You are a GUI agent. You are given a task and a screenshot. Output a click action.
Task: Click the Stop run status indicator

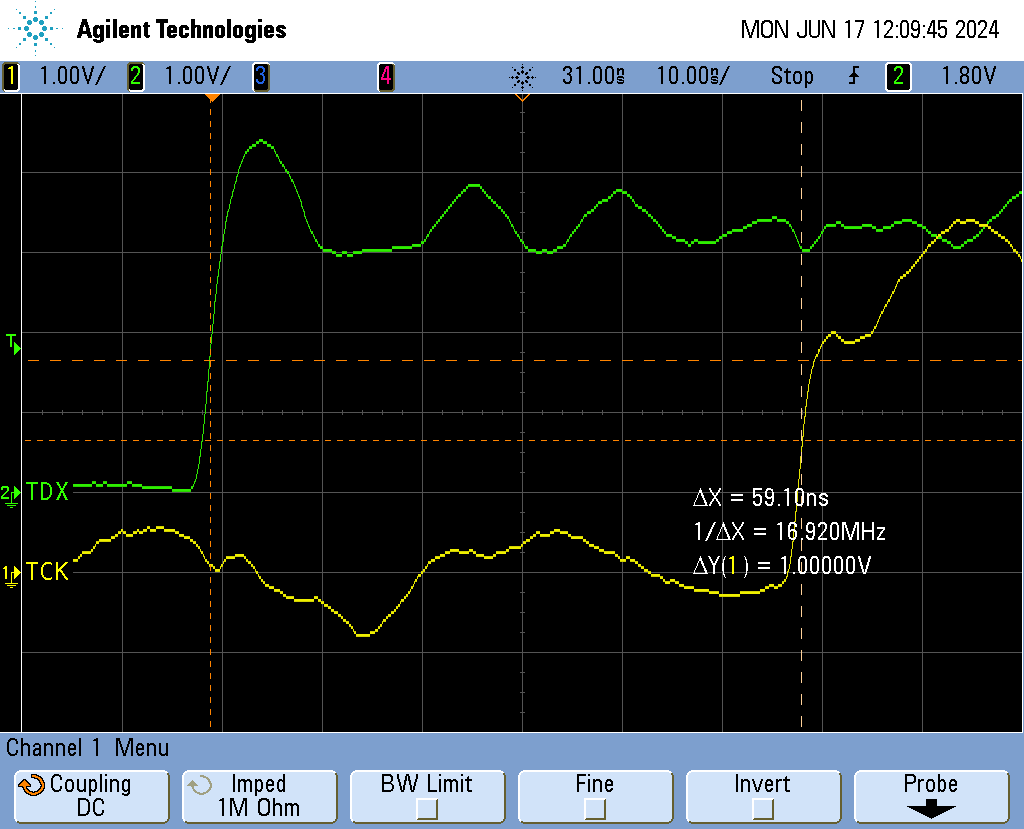click(x=791, y=76)
